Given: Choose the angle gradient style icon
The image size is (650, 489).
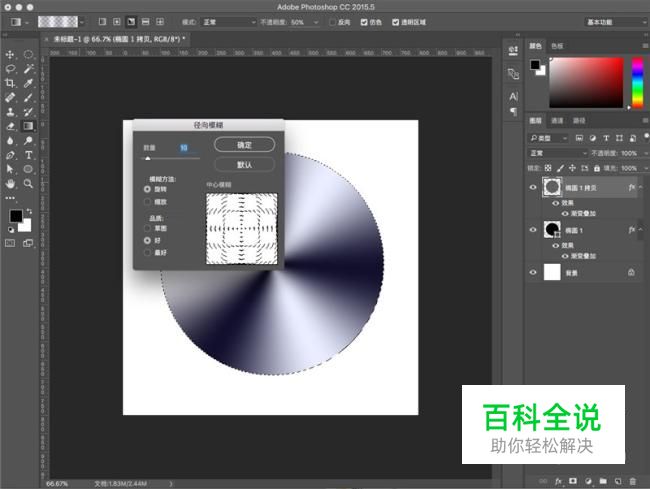Looking at the screenshot, I should (x=131, y=22).
